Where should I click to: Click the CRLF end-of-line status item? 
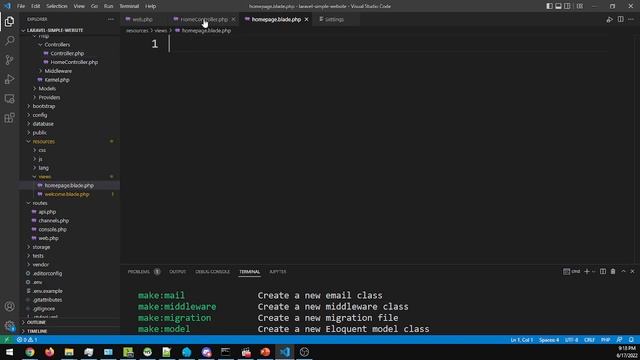point(589,340)
